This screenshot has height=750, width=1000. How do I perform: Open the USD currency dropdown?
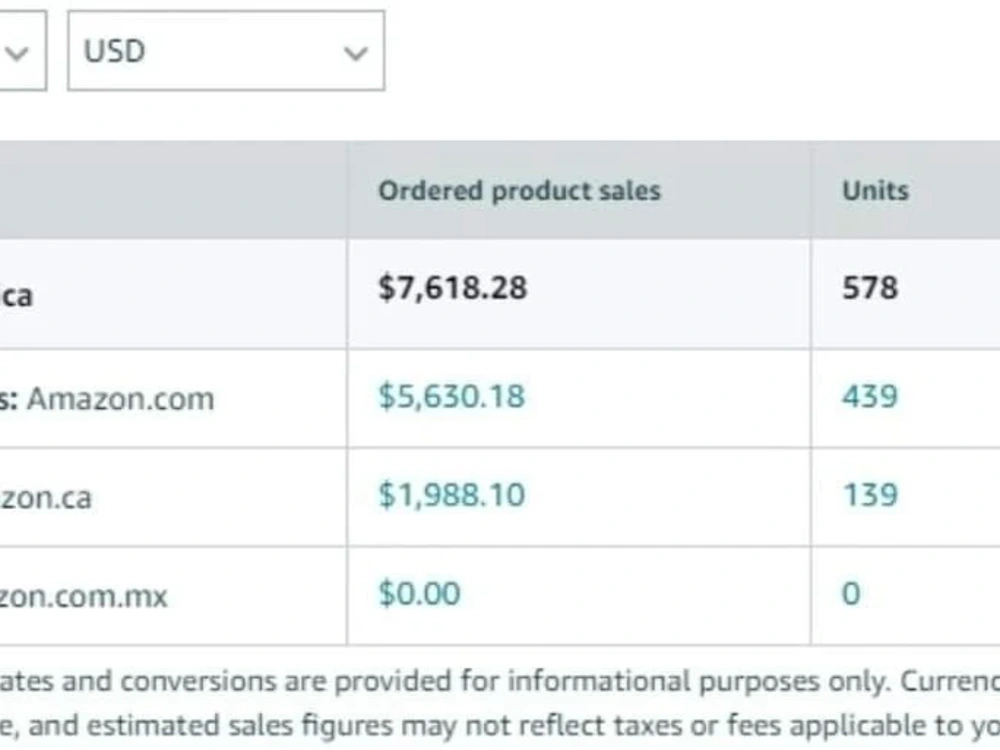coord(226,50)
